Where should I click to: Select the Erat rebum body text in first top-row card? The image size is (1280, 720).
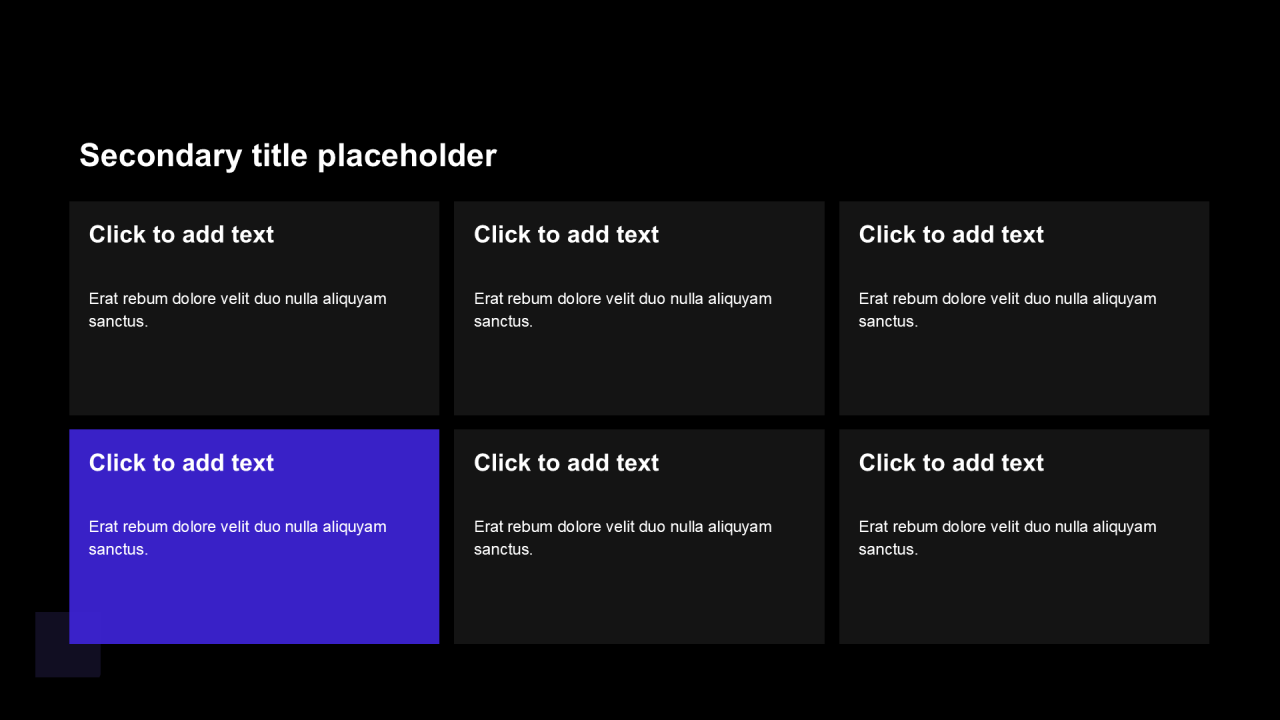tap(238, 310)
